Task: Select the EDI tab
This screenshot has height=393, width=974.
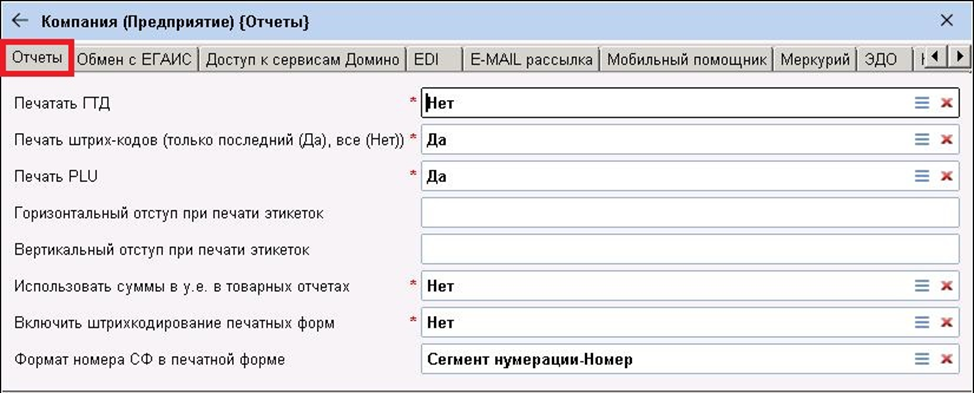Action: (x=434, y=60)
